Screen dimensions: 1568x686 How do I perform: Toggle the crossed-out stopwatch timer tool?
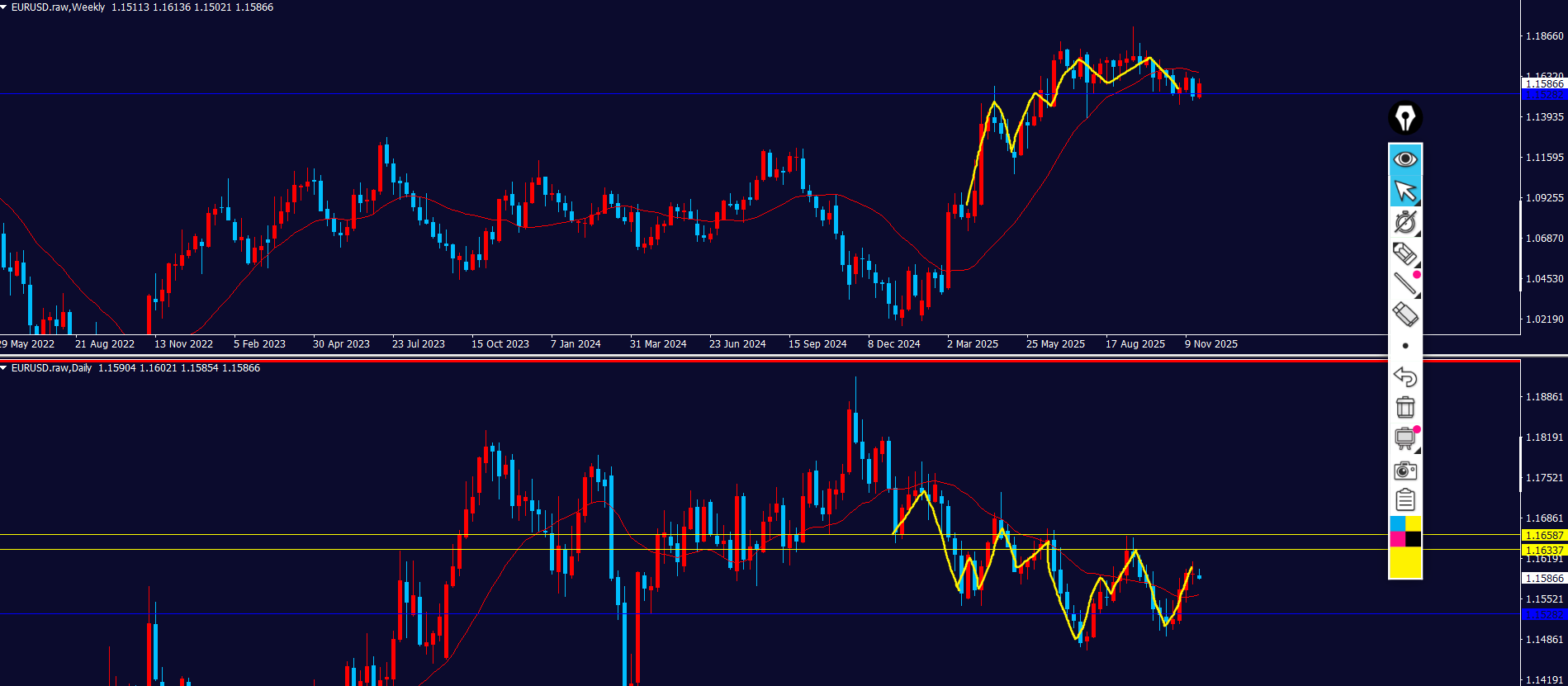point(1405,222)
